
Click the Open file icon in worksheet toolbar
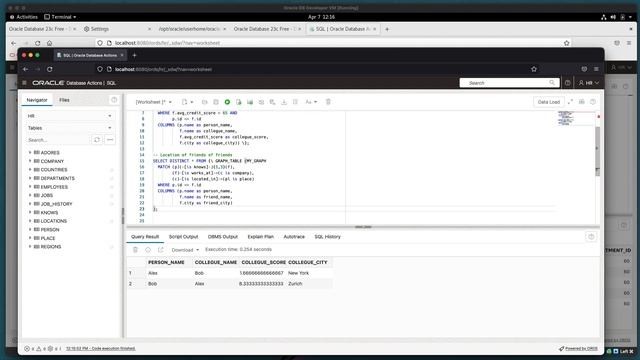(x=204, y=102)
